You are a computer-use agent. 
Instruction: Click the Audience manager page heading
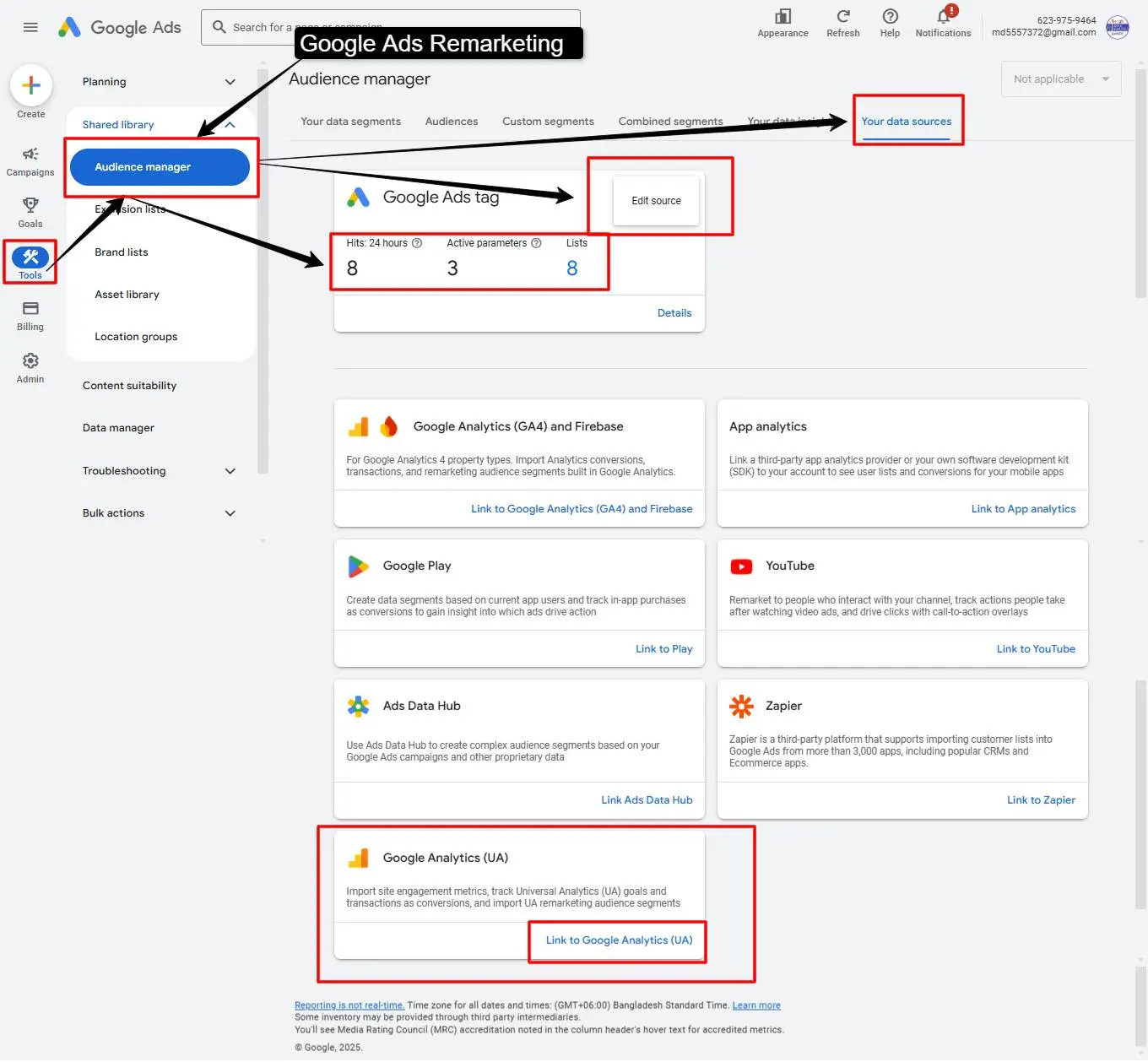coord(360,79)
